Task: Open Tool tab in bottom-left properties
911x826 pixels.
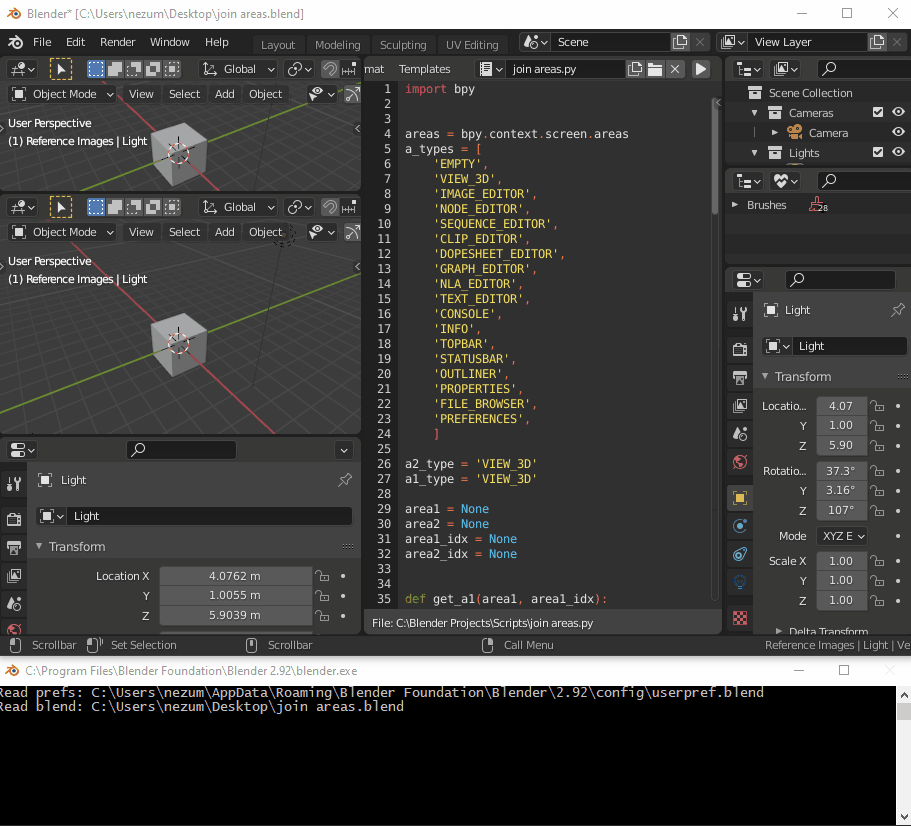Action: (14, 483)
